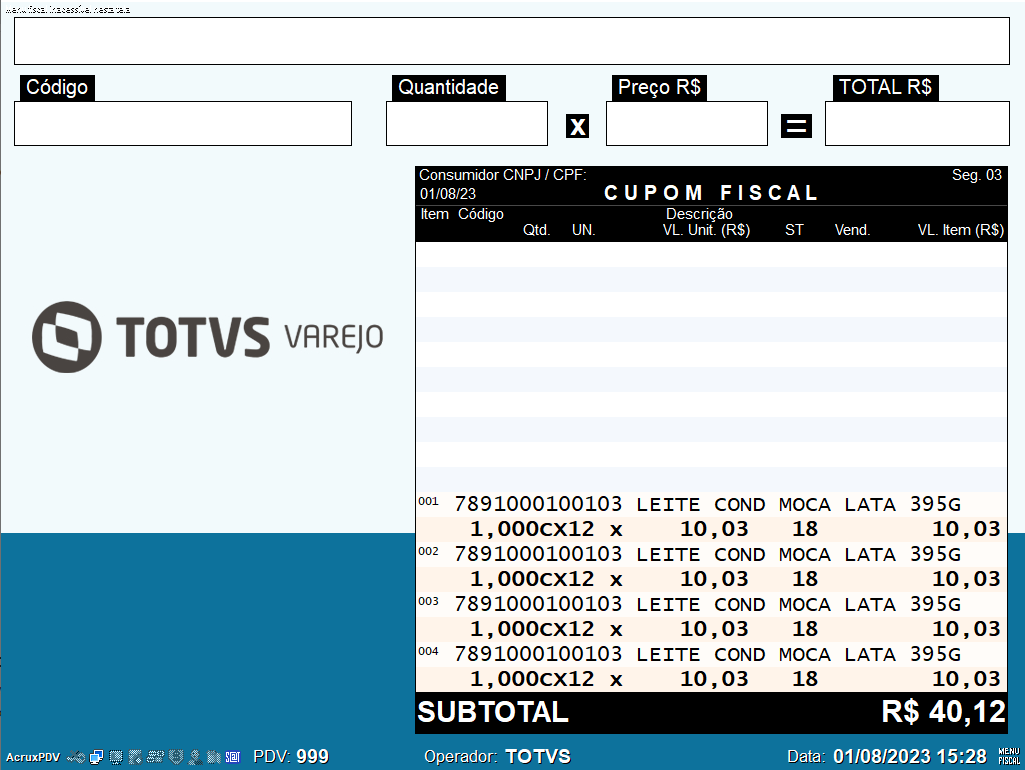The image size is (1025, 770).
Task: Click the 10,03 item value under item 004
Action: pyautogui.click(x=966, y=679)
